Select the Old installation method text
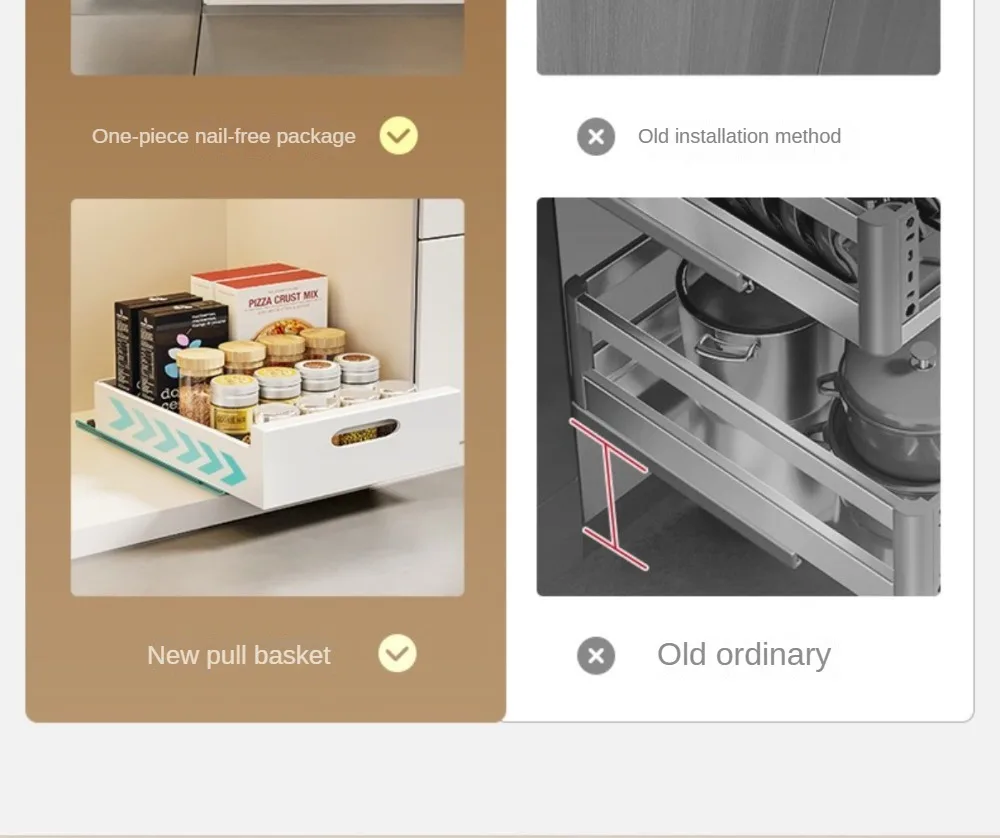This screenshot has width=1000, height=838. (x=739, y=136)
